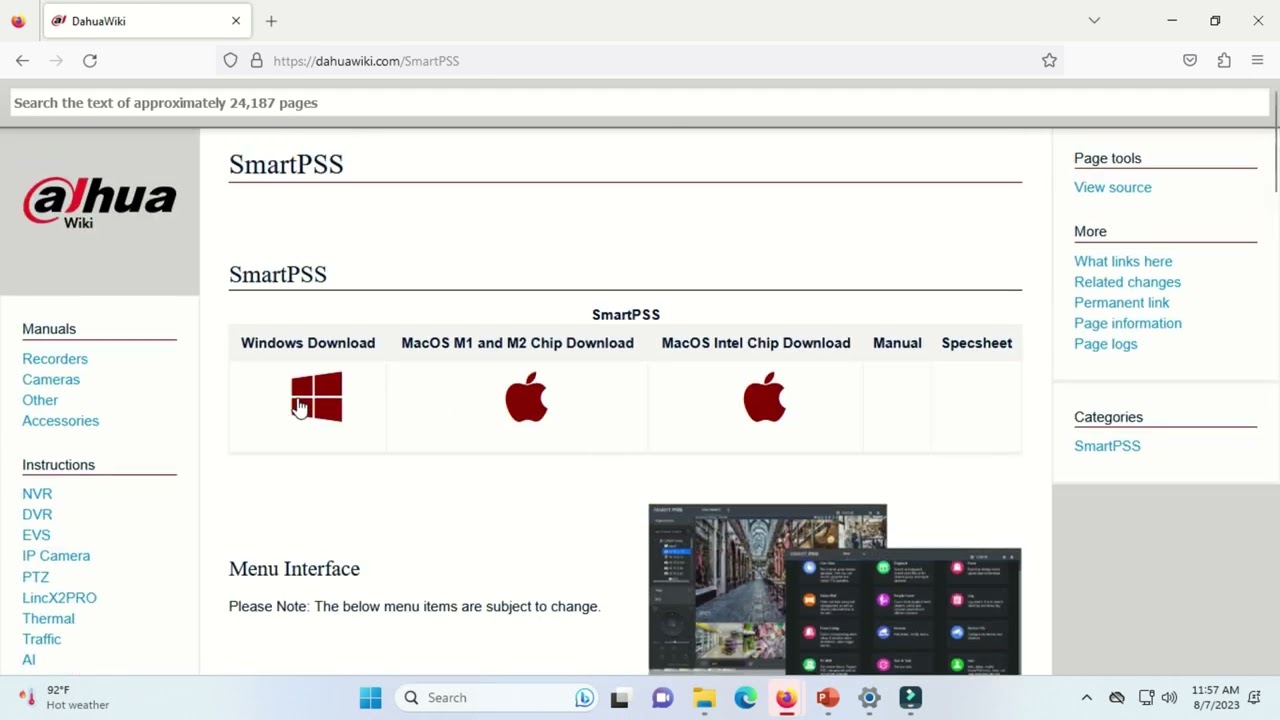The width and height of the screenshot is (1280, 720).
Task: Reload the page with the refresh icon
Action: (x=90, y=61)
